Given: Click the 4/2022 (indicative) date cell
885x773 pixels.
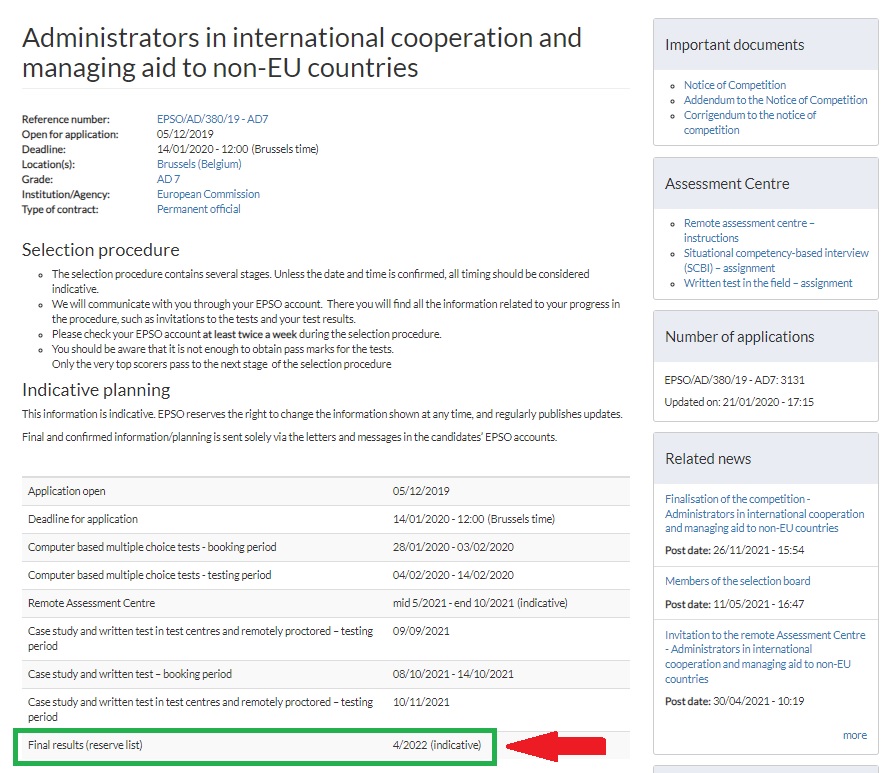Looking at the screenshot, I should (x=436, y=745).
